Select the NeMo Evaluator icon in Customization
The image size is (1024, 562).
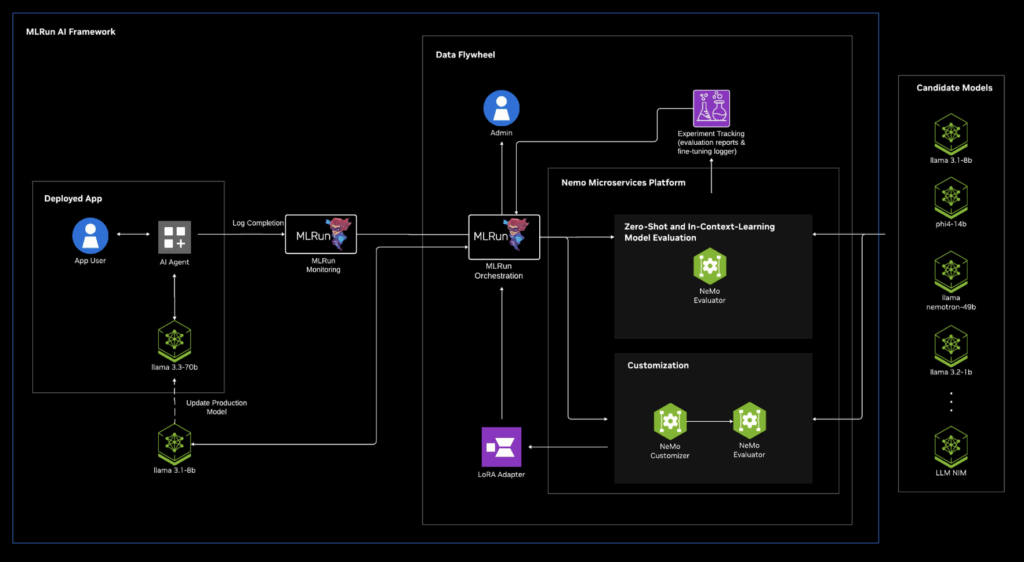click(x=749, y=421)
